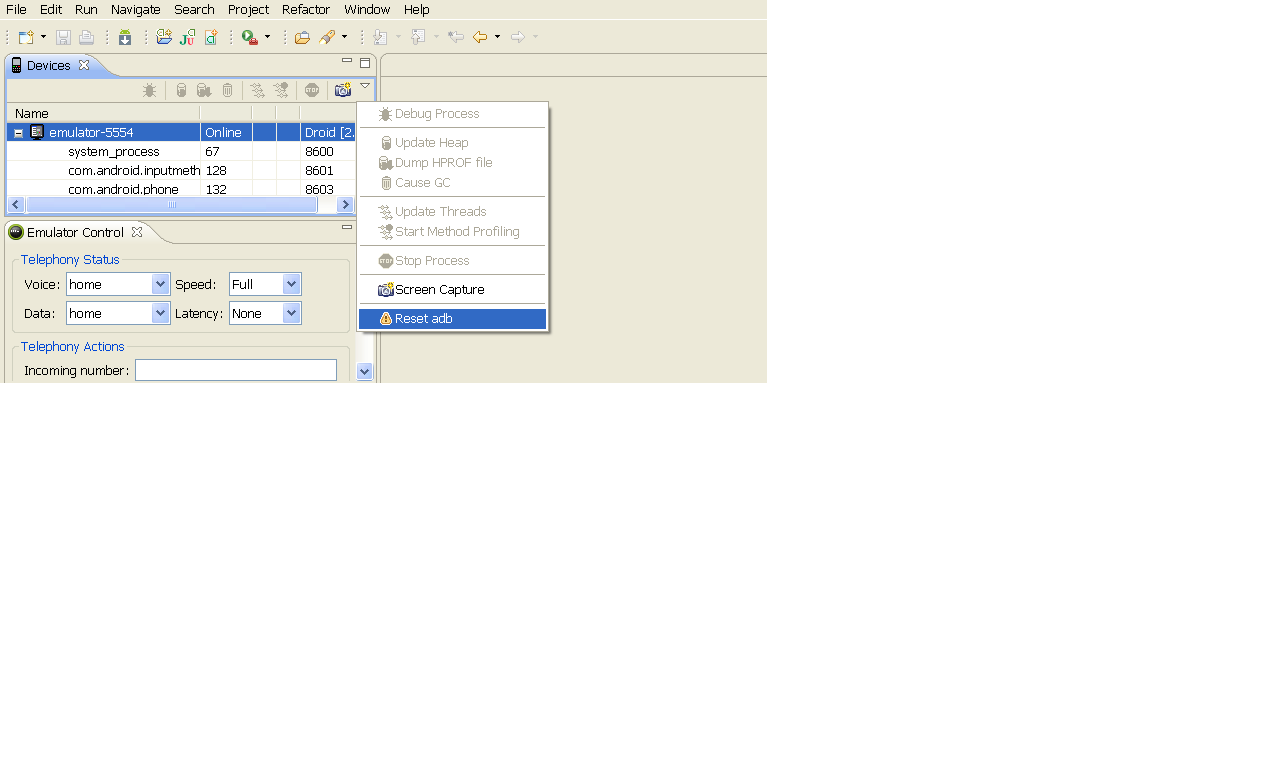Click the New JUnit Test Case icon
1280x768 pixels.
tap(187, 37)
